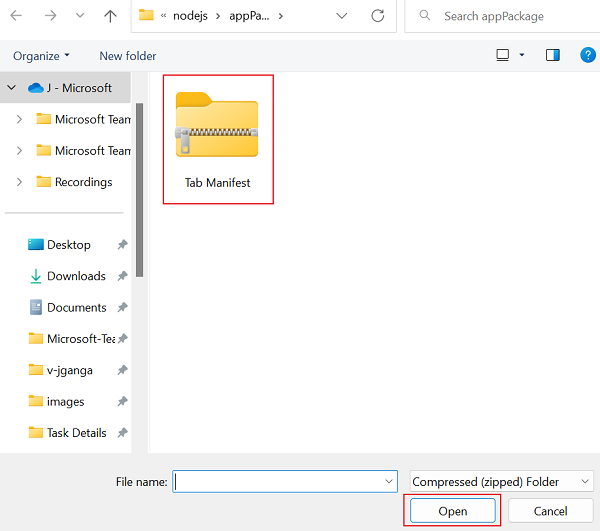600x531 pixels.
Task: Collapse the J - Microsoft OneDrive node
Action: (11, 88)
